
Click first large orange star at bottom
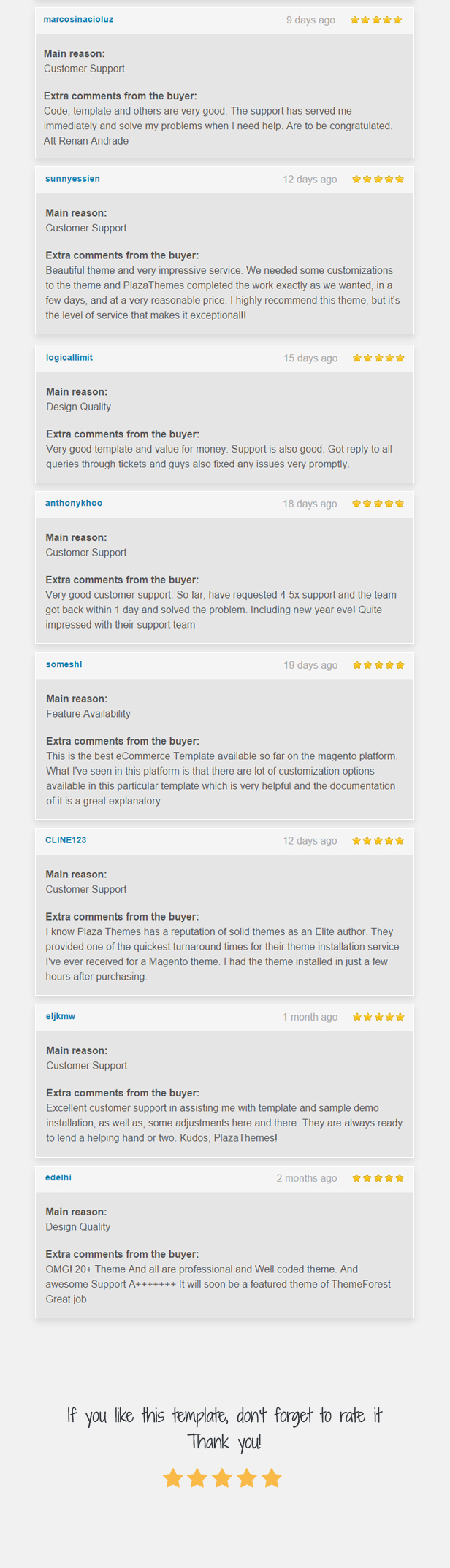pyautogui.click(x=173, y=1478)
